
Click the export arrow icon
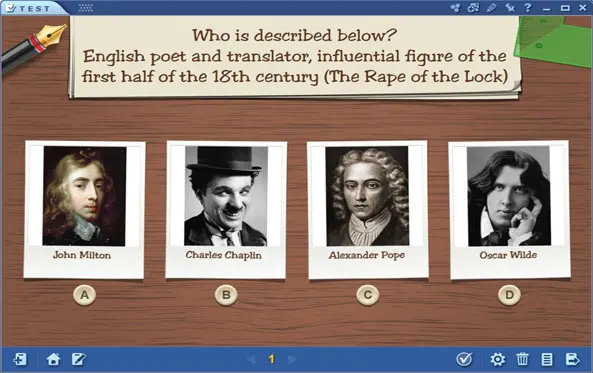572,359
